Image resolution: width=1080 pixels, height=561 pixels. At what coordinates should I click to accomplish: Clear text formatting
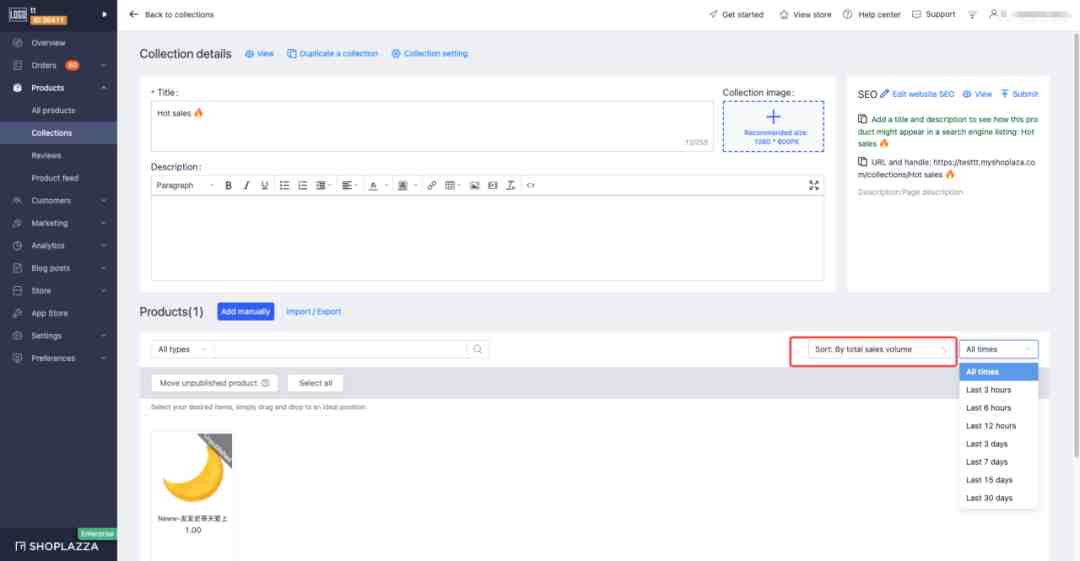pyautogui.click(x=510, y=185)
